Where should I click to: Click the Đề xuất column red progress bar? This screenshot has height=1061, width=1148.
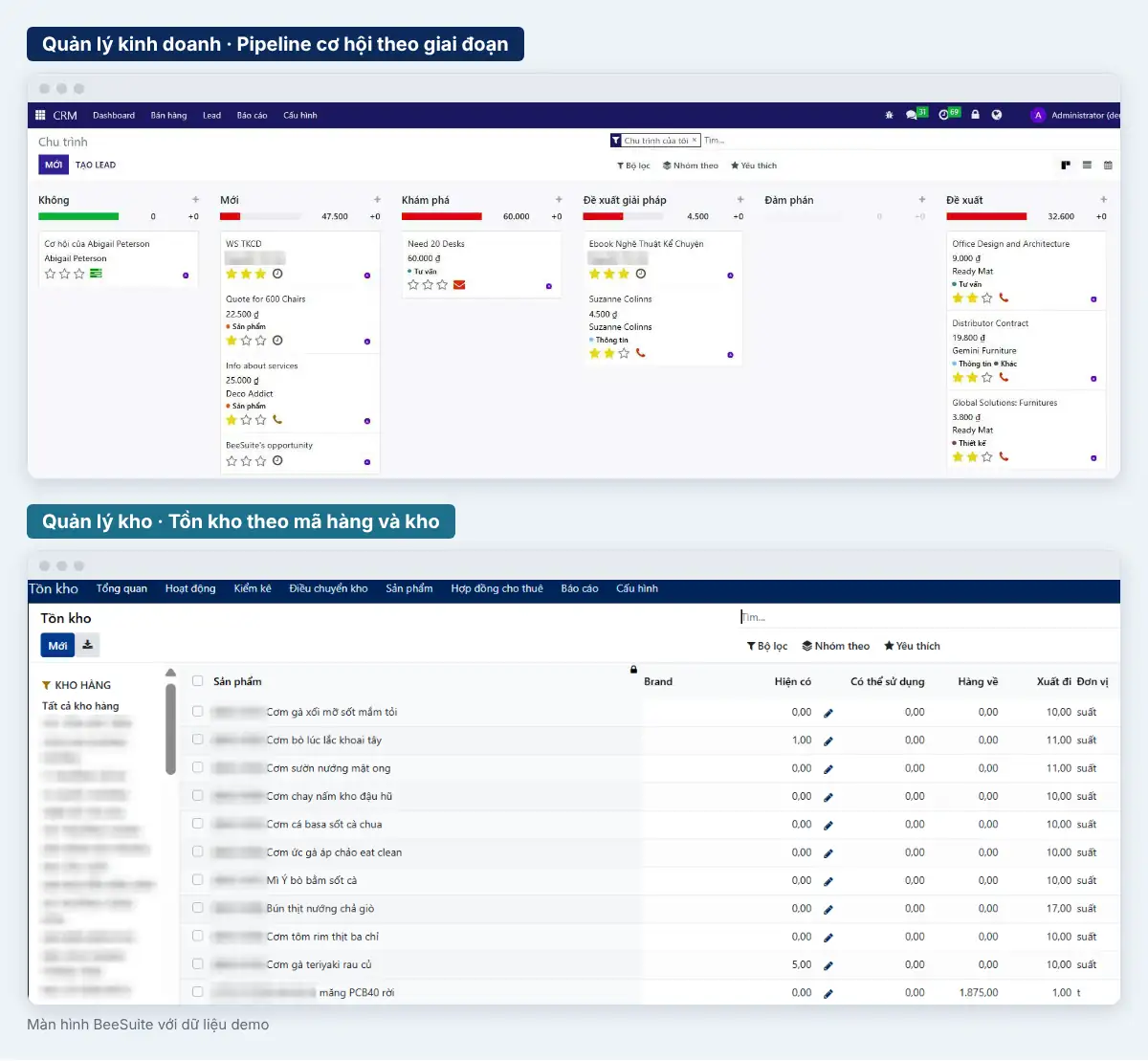986,216
